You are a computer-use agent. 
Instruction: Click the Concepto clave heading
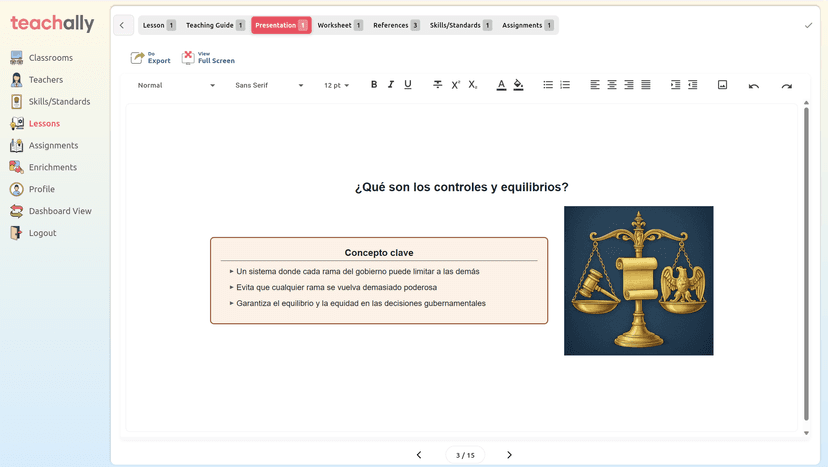tap(379, 253)
